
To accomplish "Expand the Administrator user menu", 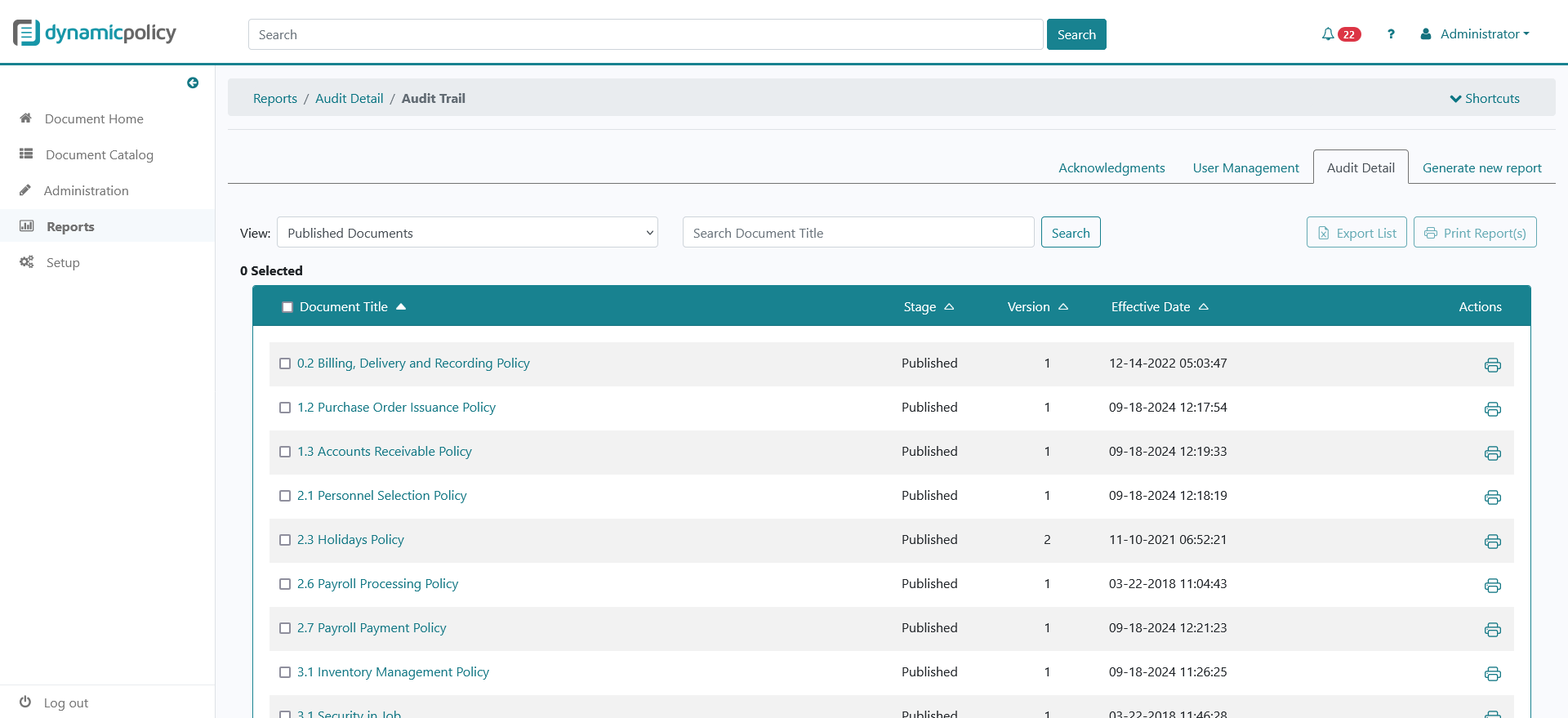I will pyautogui.click(x=1475, y=34).
